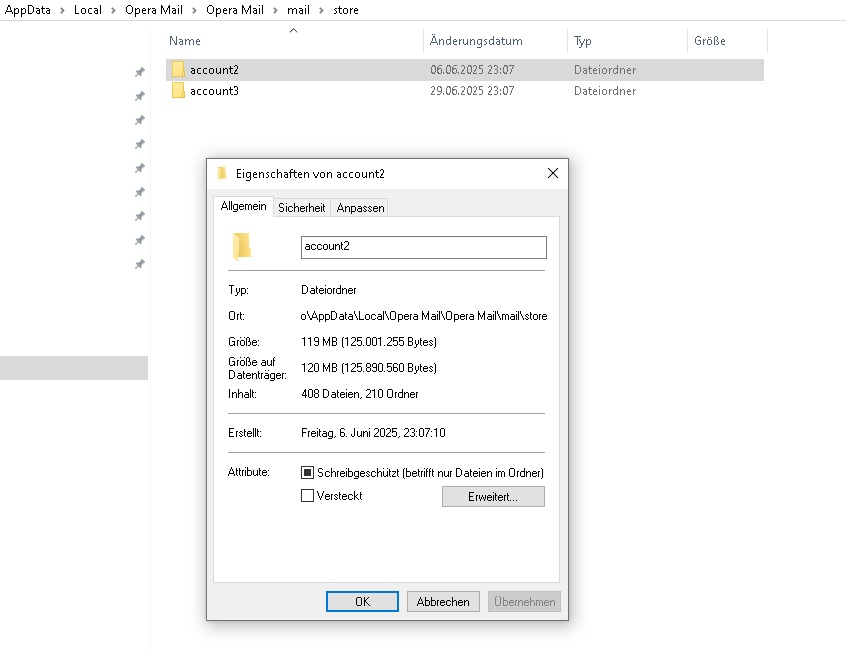Expand the breadcrumb chevron after mail

[x=321, y=10]
